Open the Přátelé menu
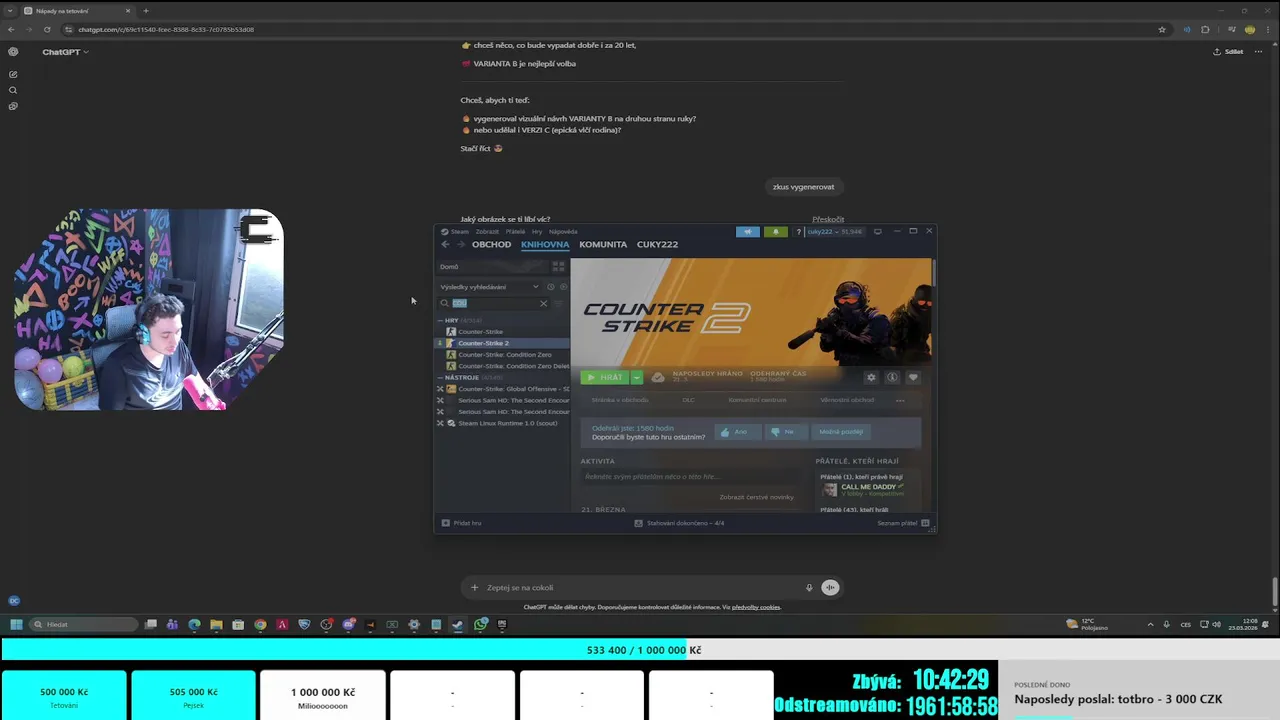Viewport: 1280px width, 720px height. pos(515,231)
